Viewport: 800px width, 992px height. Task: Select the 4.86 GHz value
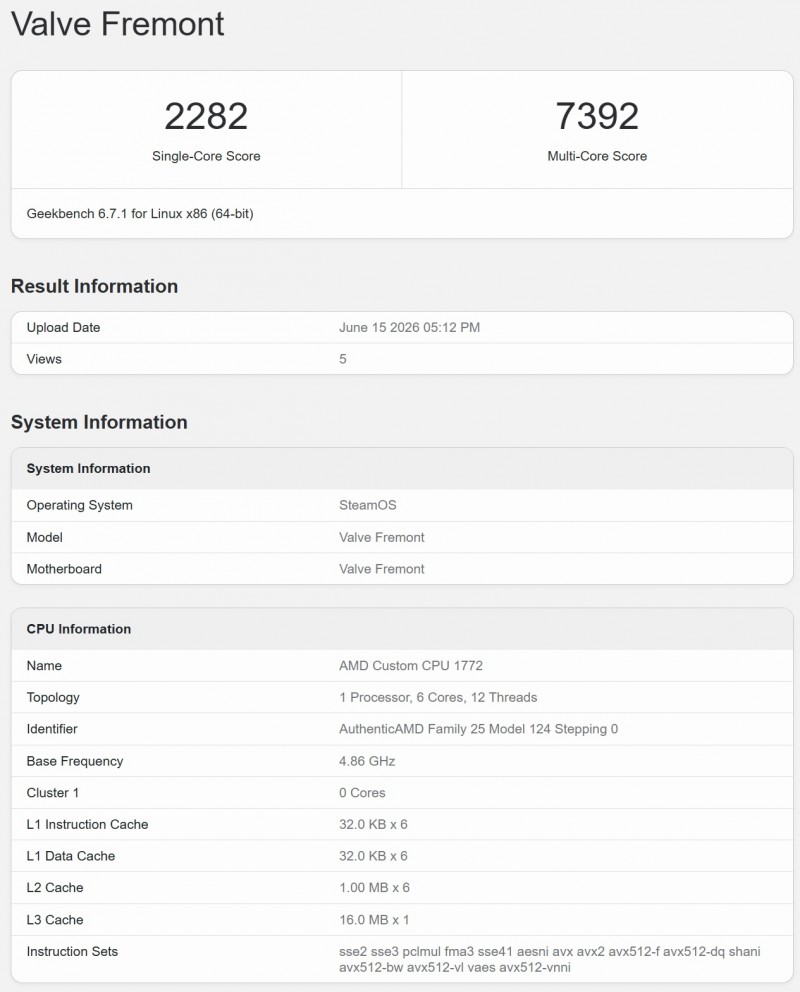[x=367, y=762]
